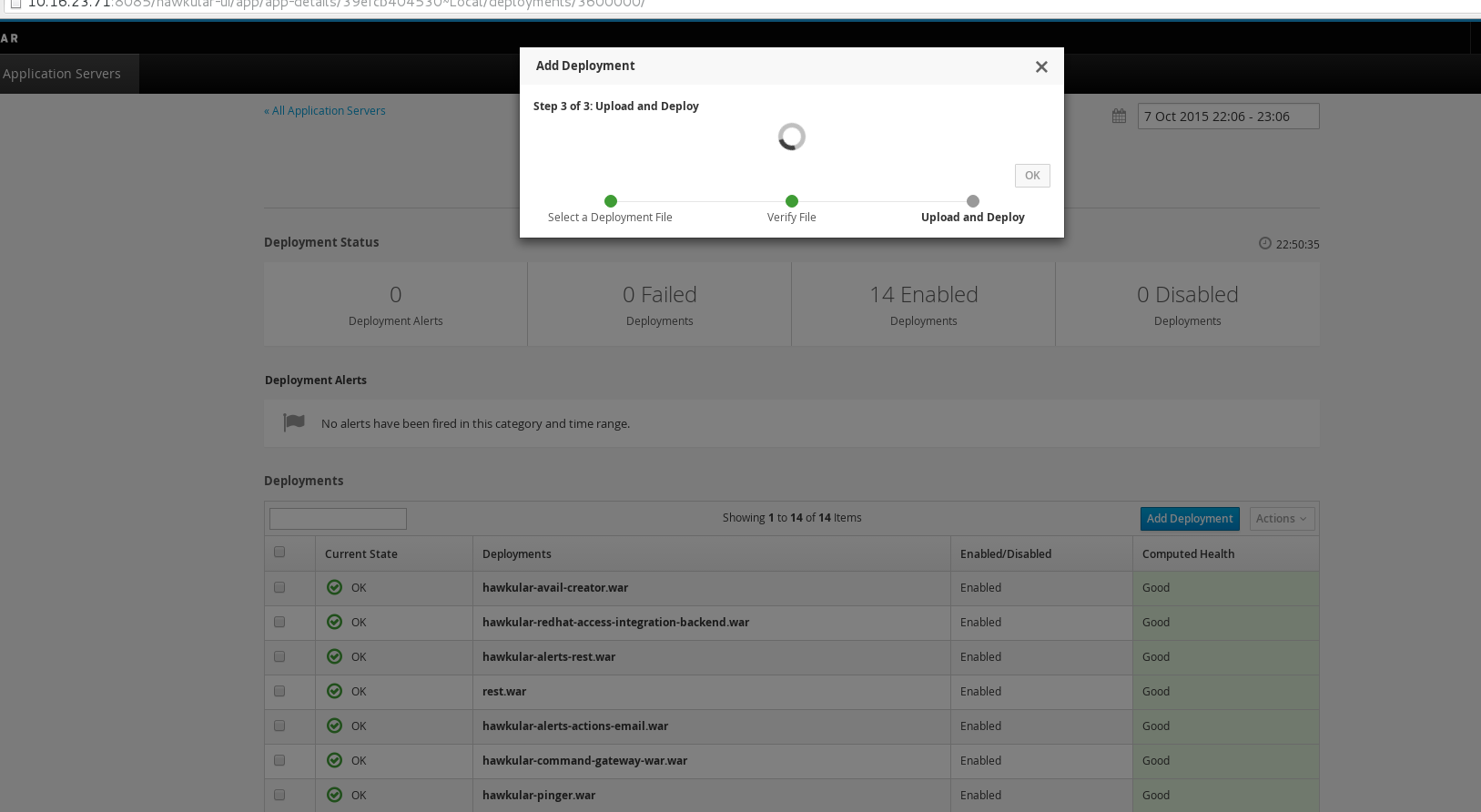The image size is (1481, 812).
Task: Click the browser address bar URL
Action: [337, 4]
